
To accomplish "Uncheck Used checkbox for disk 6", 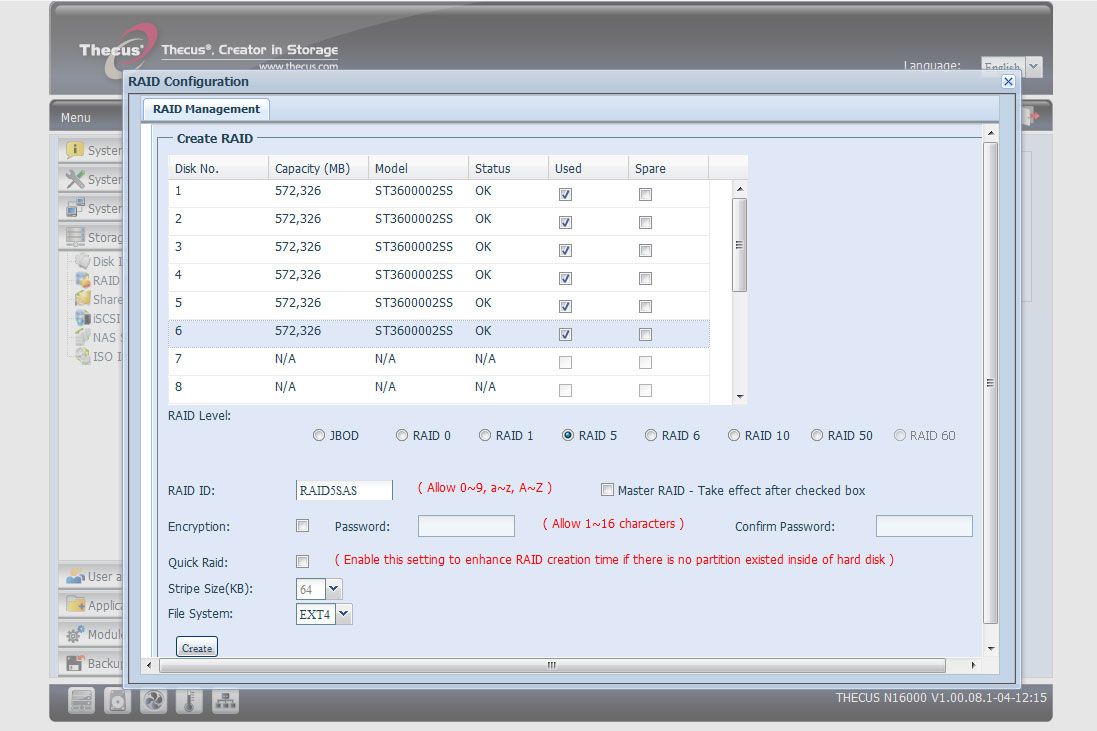I will coord(565,334).
